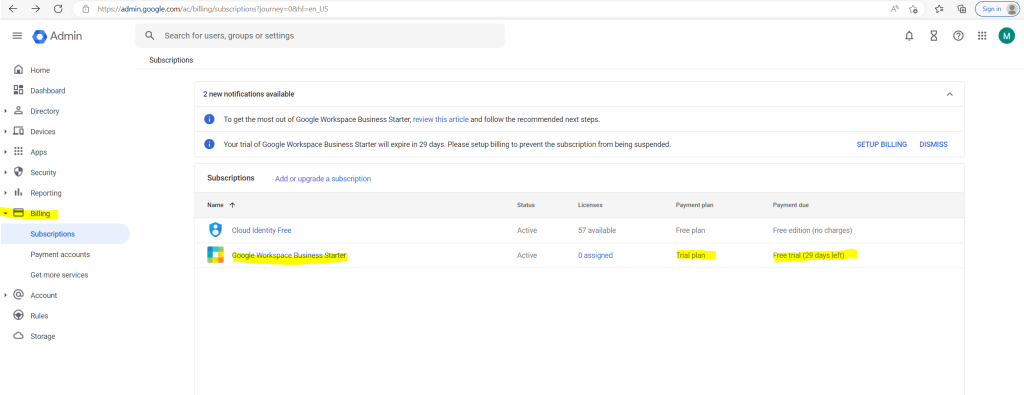This screenshot has height=395, width=1024.
Task: Click the Payment plan column header
Action: pyautogui.click(x=694, y=205)
